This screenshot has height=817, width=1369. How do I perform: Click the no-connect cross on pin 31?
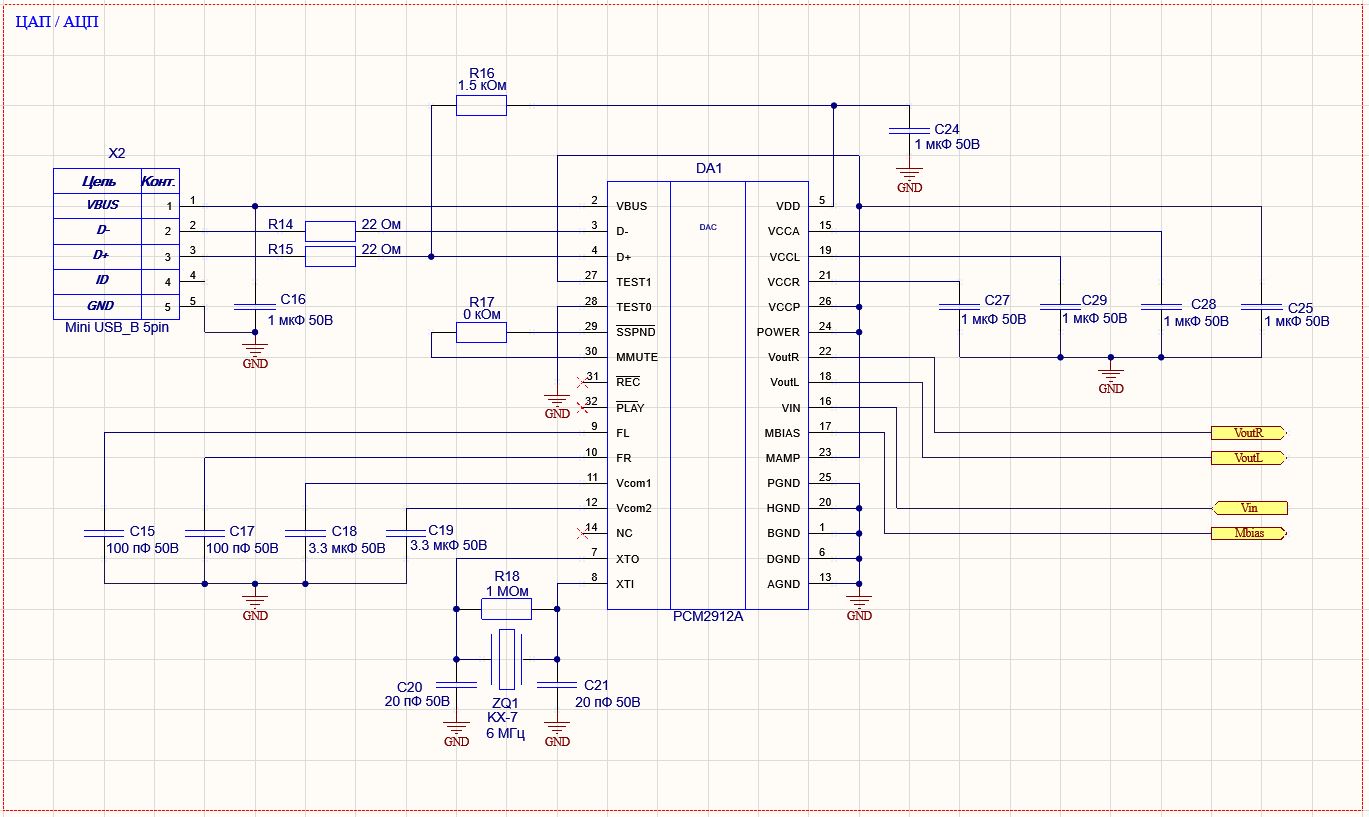[582, 382]
